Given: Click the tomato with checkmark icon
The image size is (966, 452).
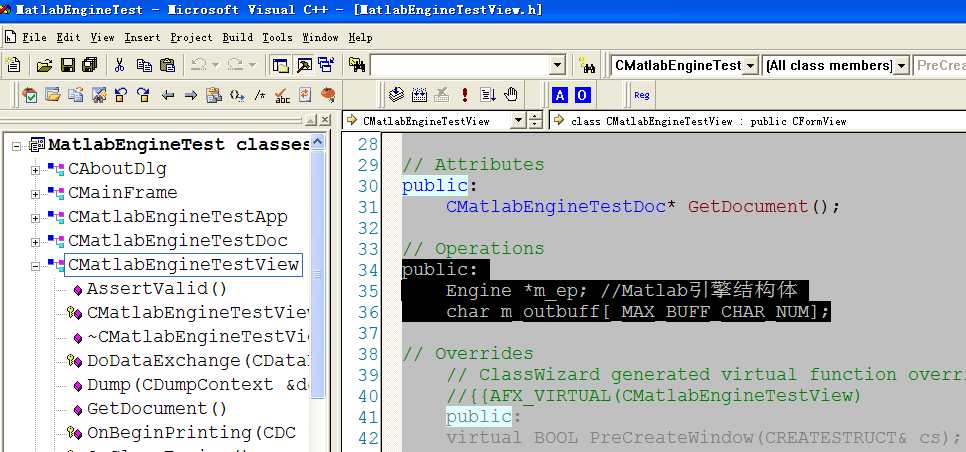Looking at the screenshot, I should coord(29,95).
